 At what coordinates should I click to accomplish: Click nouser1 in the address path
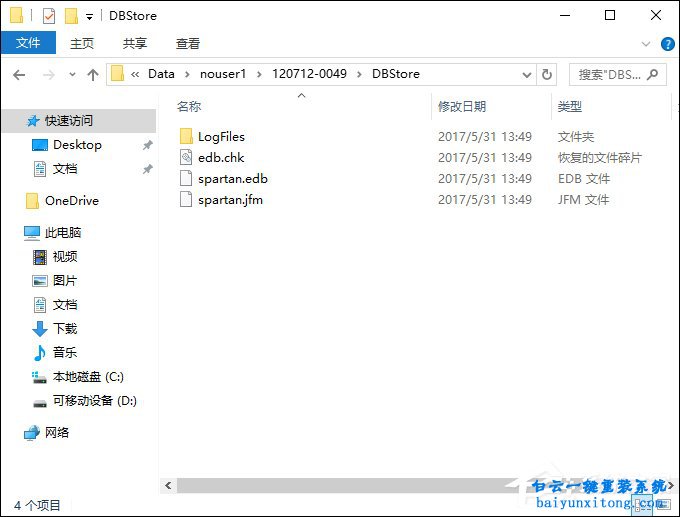point(223,74)
